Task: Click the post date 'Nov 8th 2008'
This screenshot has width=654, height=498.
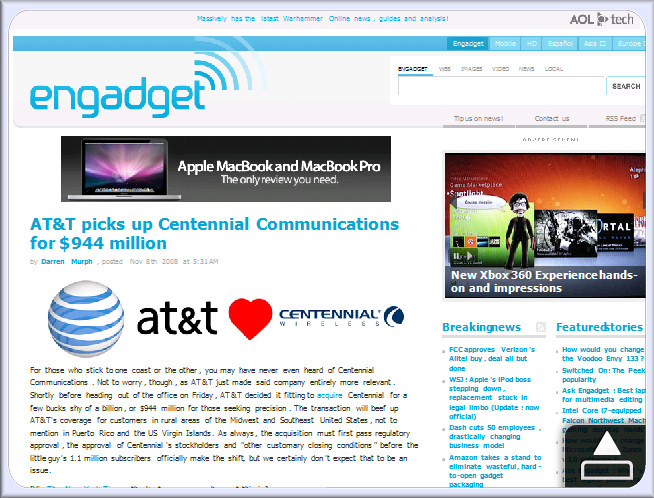Action: (153, 262)
